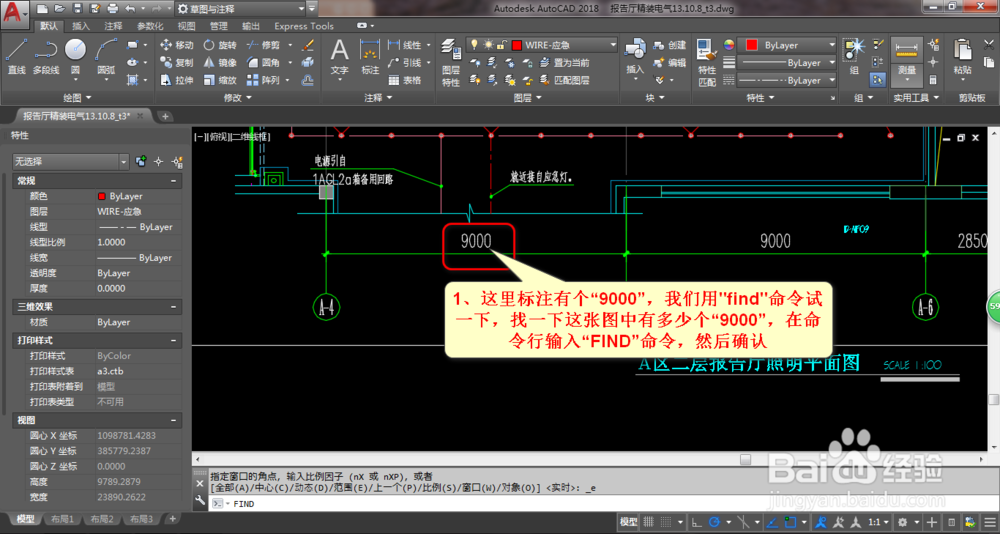Click the 阵列 (Array) tool
Screen dimensions: 1000x534
(263, 80)
